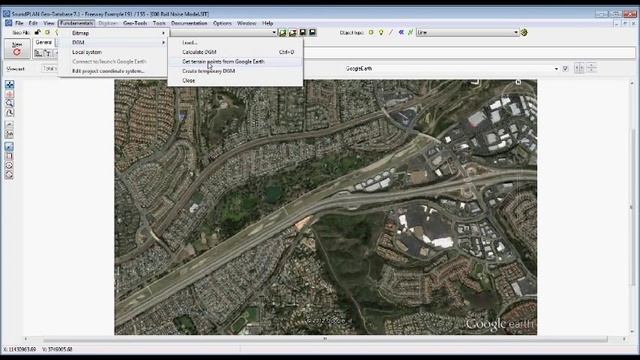Click the Total field next to Viewport
640x360 pixels.
pos(50,69)
